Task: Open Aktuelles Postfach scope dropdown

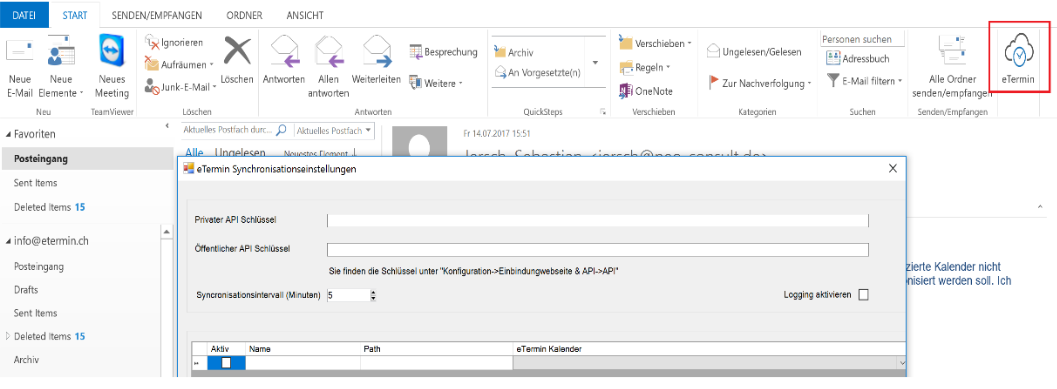Action: pos(335,130)
